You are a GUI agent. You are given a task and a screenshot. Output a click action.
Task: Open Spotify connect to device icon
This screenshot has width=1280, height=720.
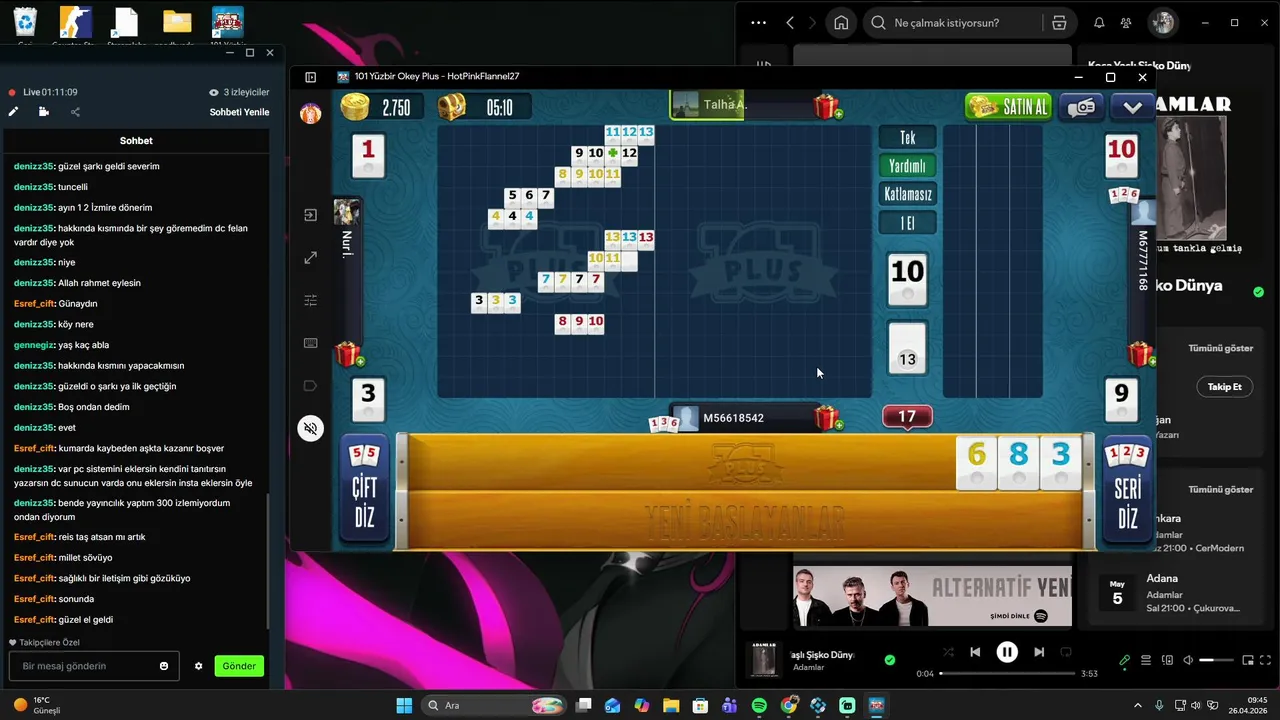pyautogui.click(x=1167, y=660)
